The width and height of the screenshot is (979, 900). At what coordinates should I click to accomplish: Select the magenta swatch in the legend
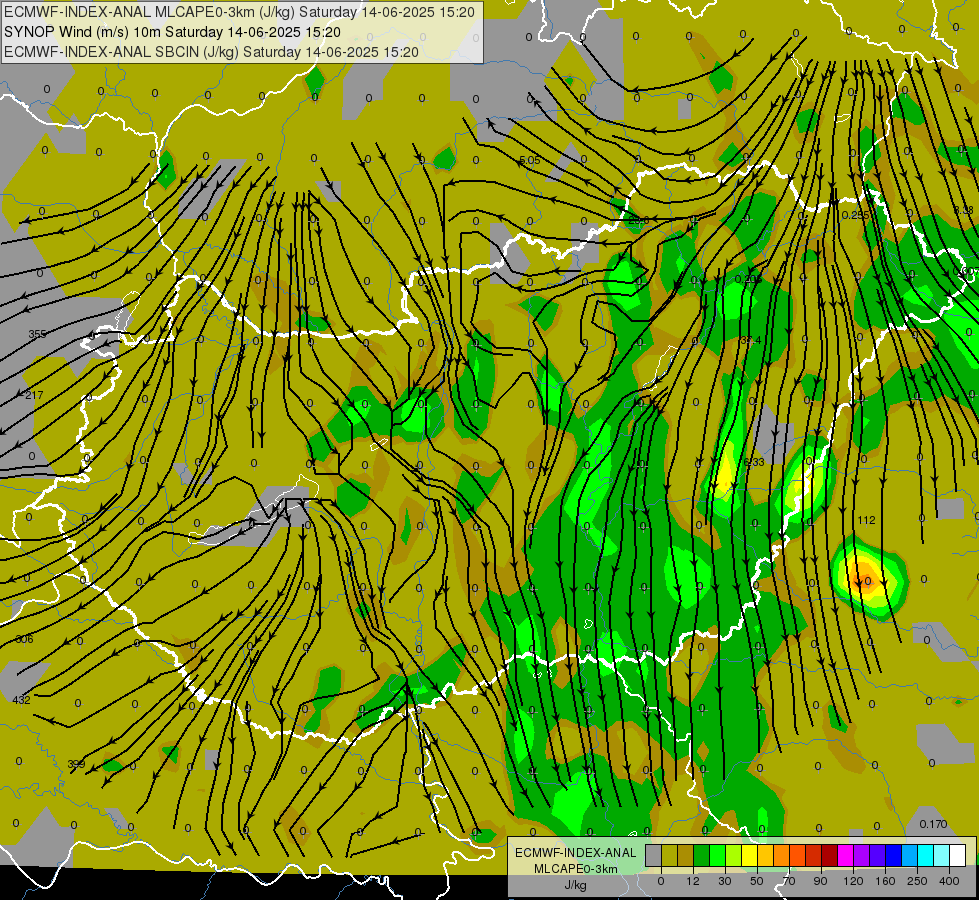(x=846, y=855)
